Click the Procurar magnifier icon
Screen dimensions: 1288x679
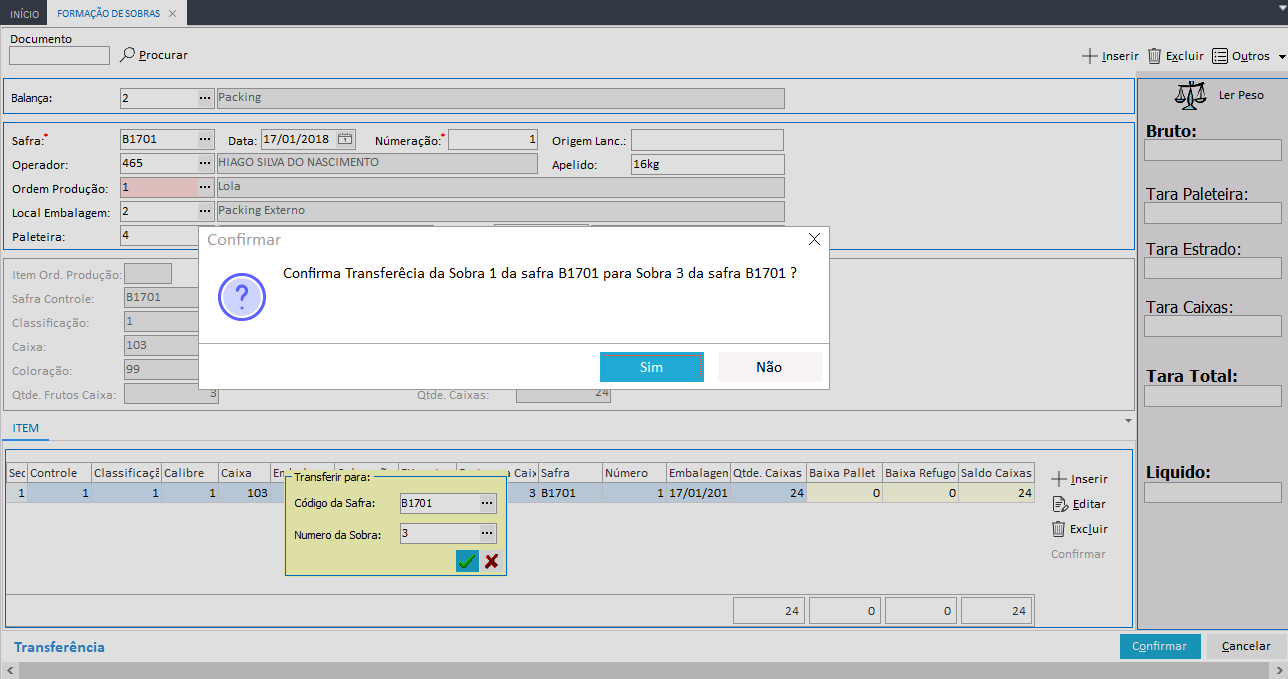[x=127, y=55]
